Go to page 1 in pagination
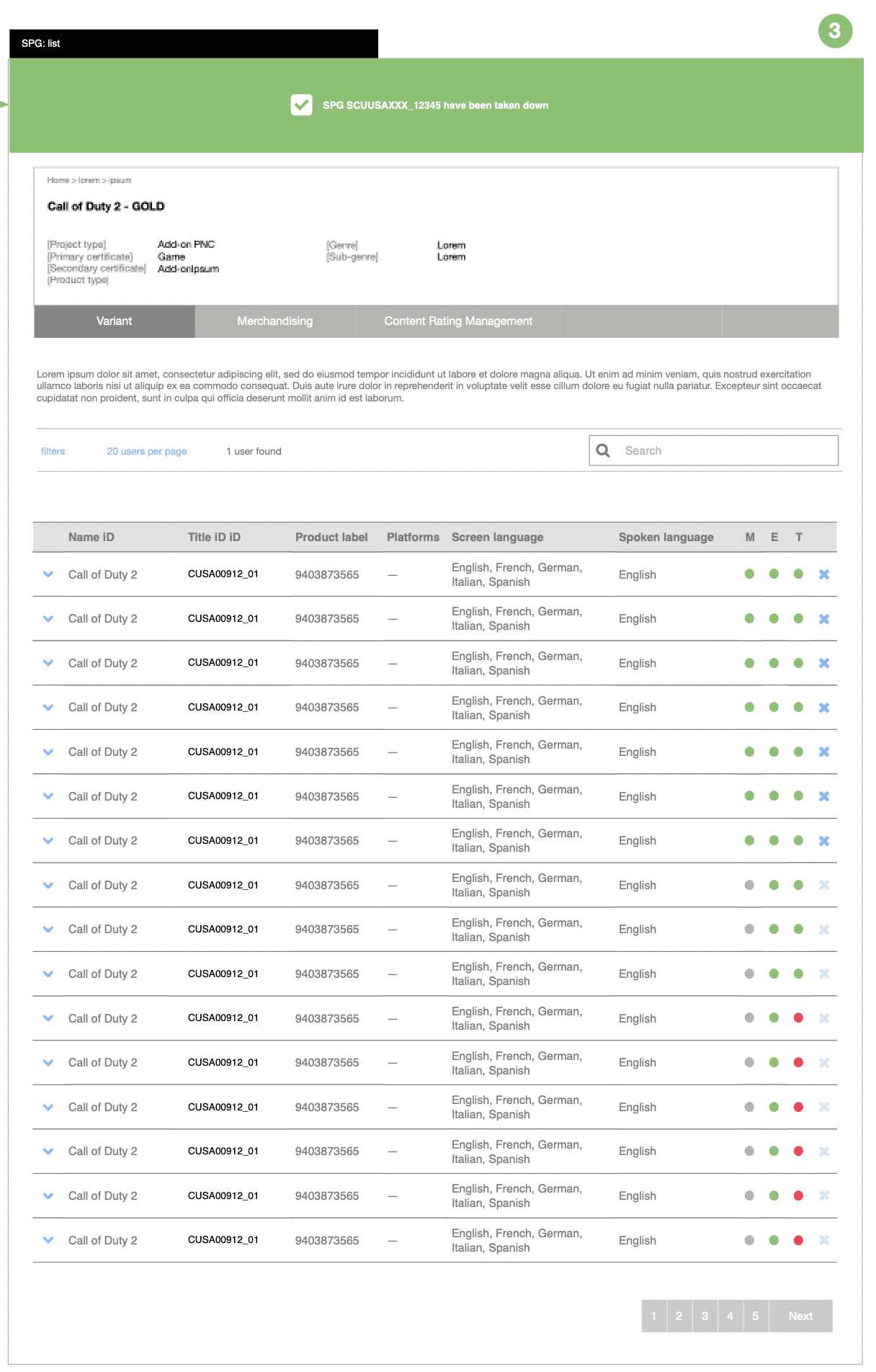Image resolution: width=876 pixels, height=1372 pixels. (x=654, y=1316)
